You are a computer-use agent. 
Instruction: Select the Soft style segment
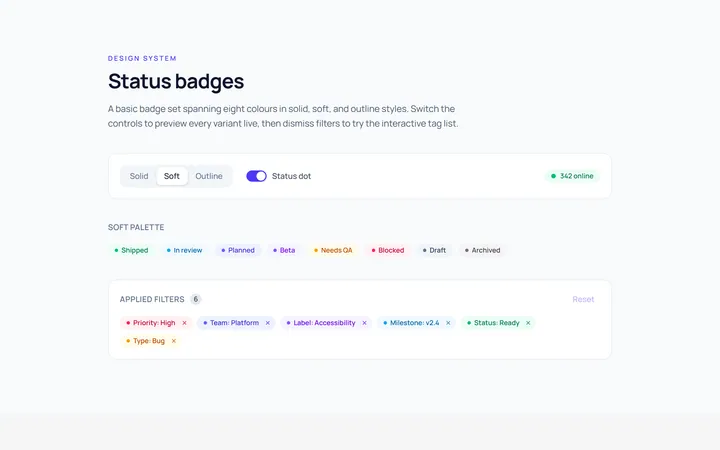[x=172, y=176]
